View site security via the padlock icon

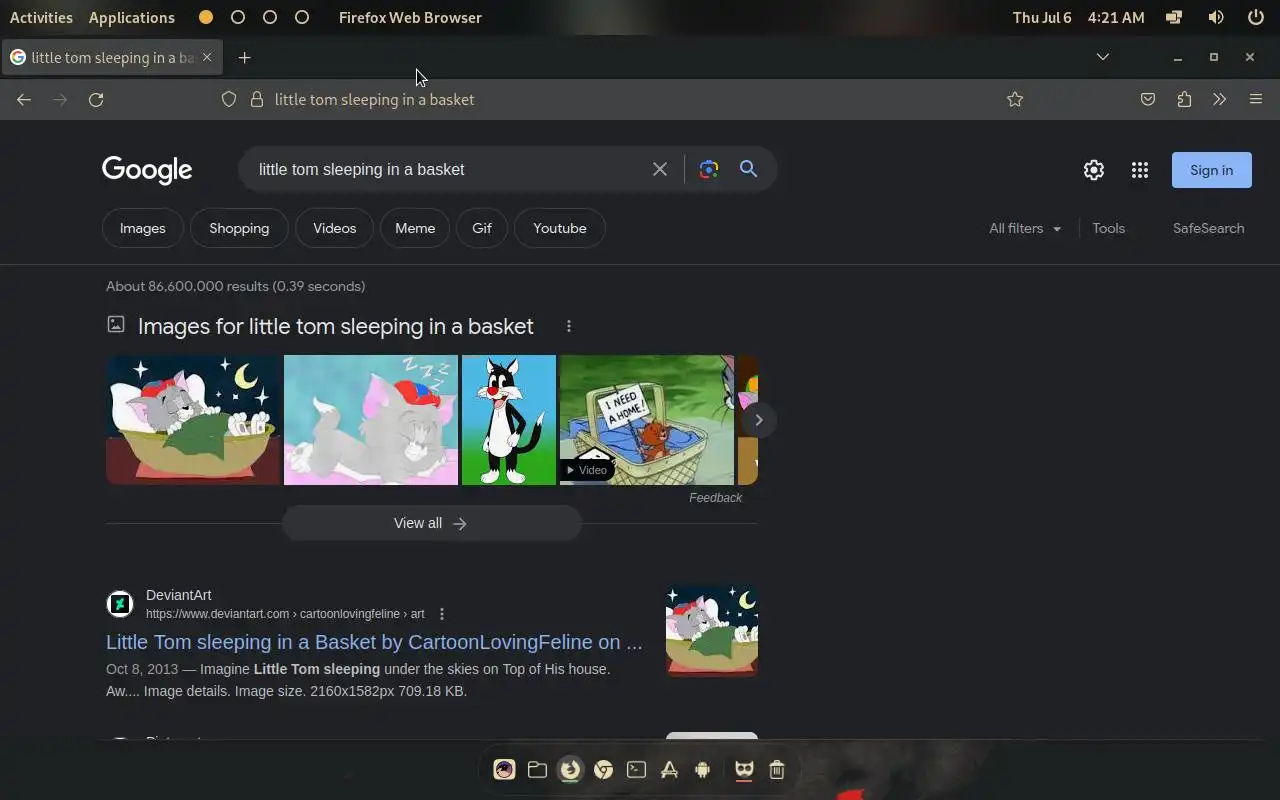(x=256, y=99)
